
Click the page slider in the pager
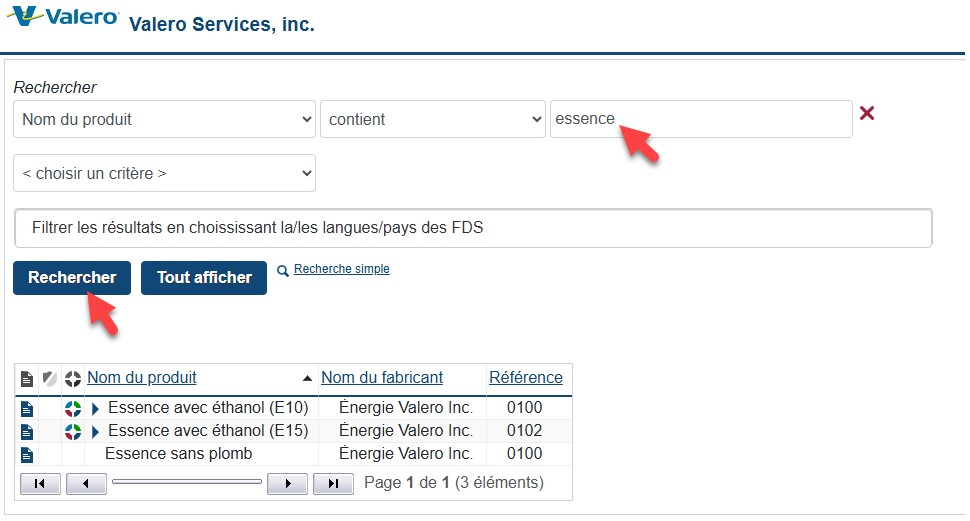click(x=186, y=483)
